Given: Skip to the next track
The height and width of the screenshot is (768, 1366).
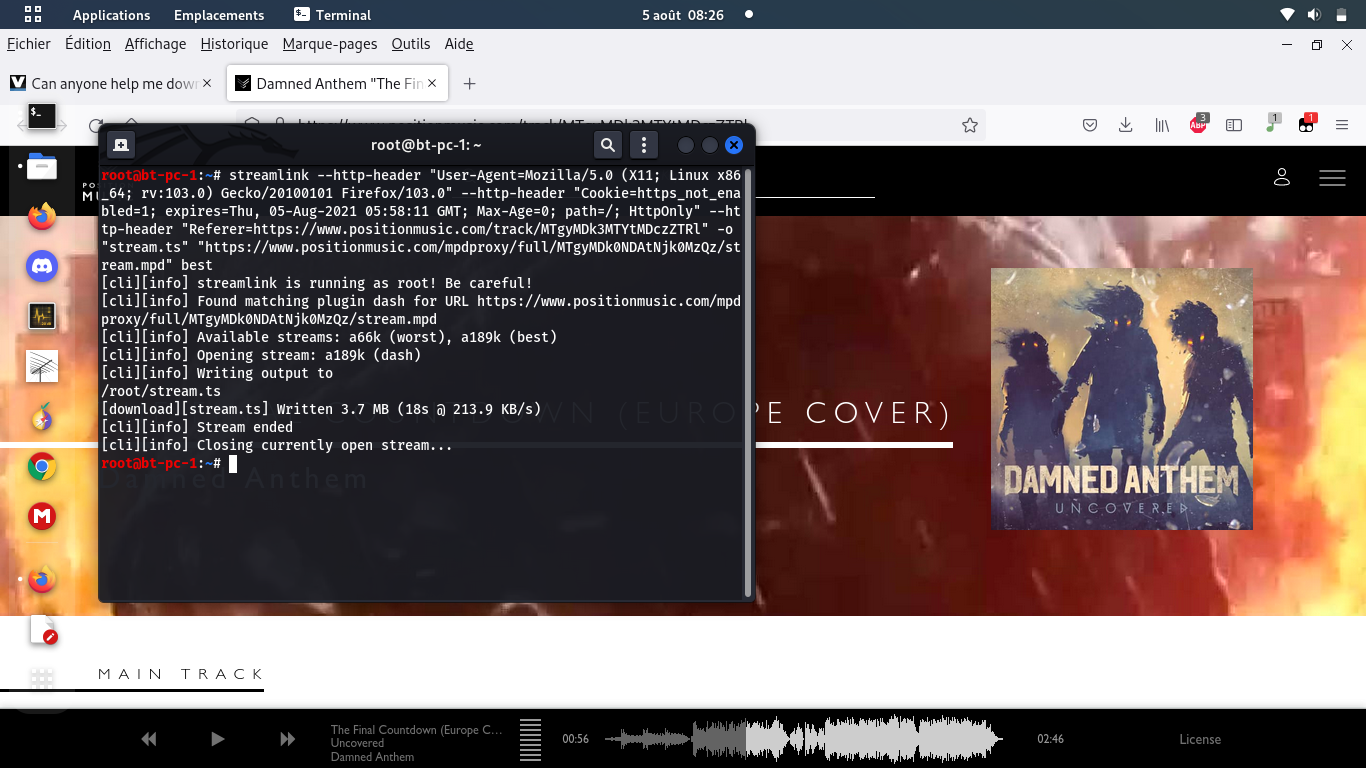Looking at the screenshot, I should coord(287,739).
